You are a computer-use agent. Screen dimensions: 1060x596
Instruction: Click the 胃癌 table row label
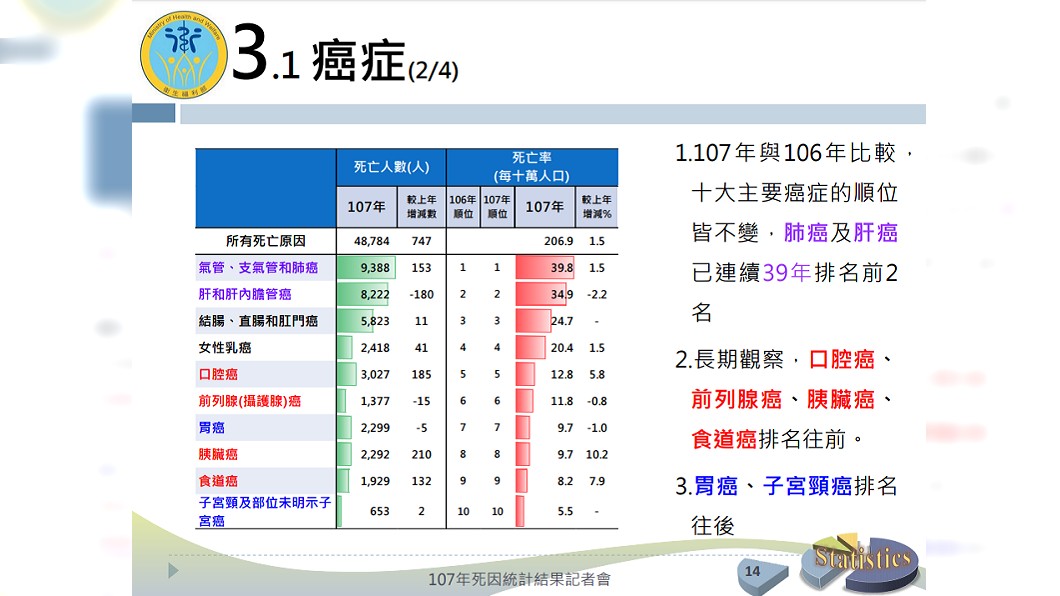click(212, 428)
